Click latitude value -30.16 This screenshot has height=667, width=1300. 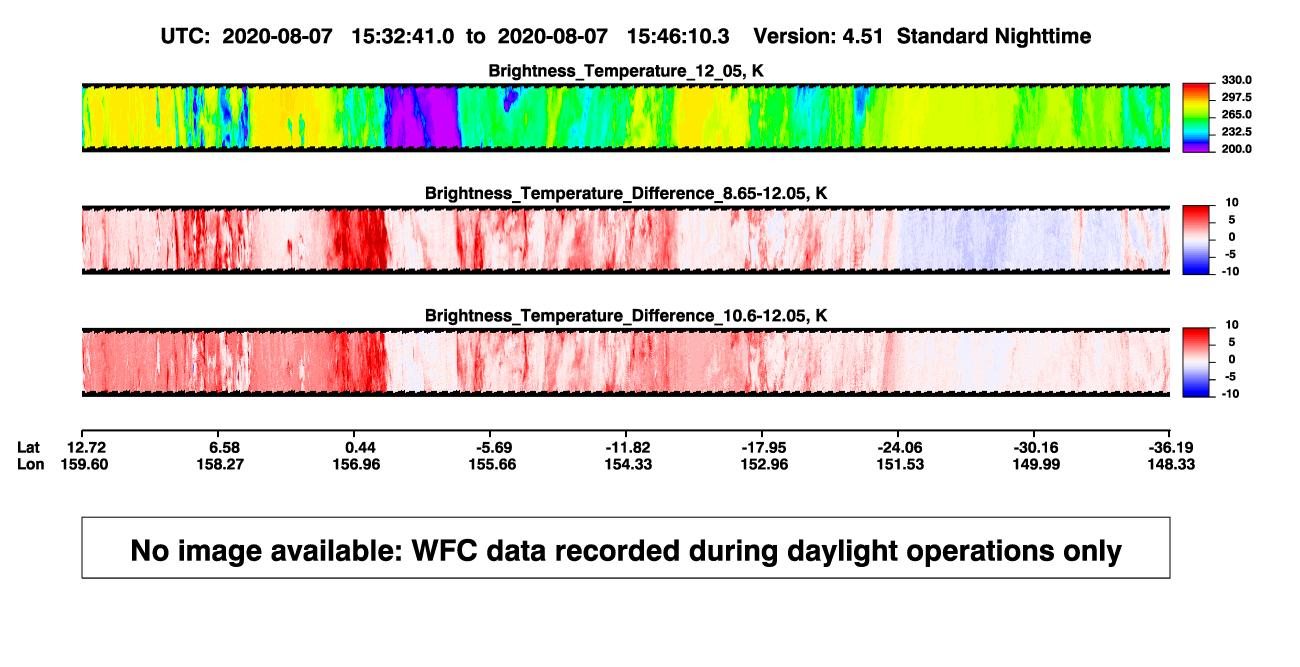[x=1037, y=446]
